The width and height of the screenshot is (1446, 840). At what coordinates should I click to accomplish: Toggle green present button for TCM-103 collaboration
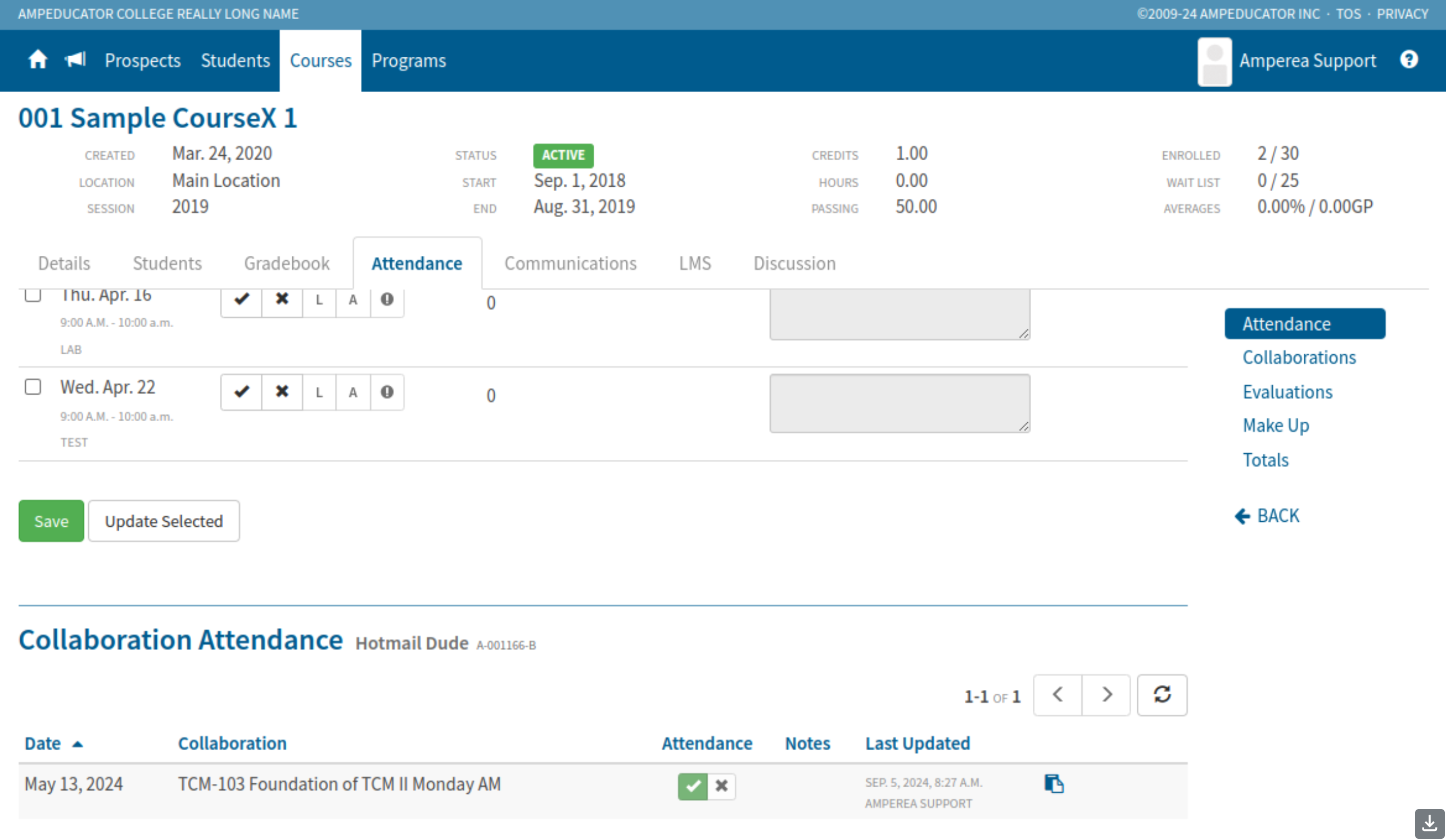coord(692,786)
